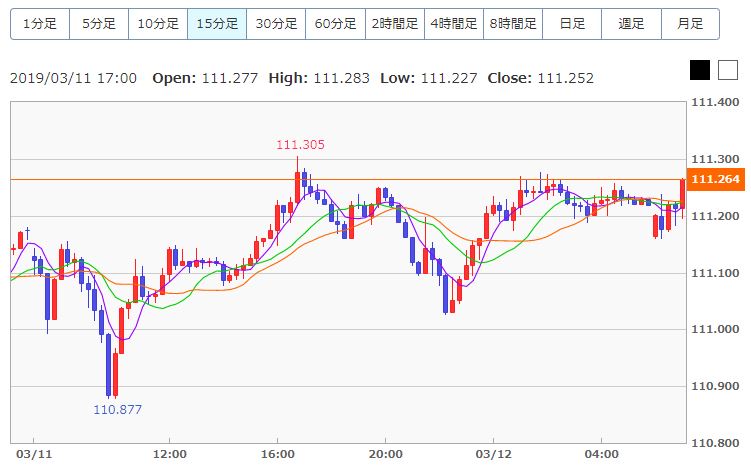Show the weekly 週足 chart
Image resolution: width=751 pixels, height=468 pixels.
click(631, 23)
